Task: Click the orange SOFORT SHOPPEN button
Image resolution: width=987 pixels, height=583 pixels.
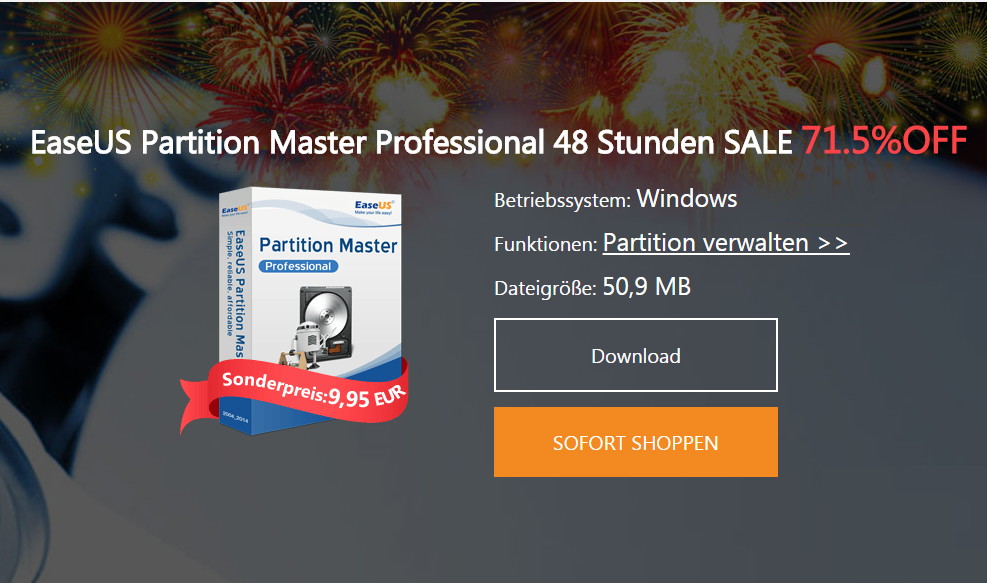Action: (x=636, y=442)
